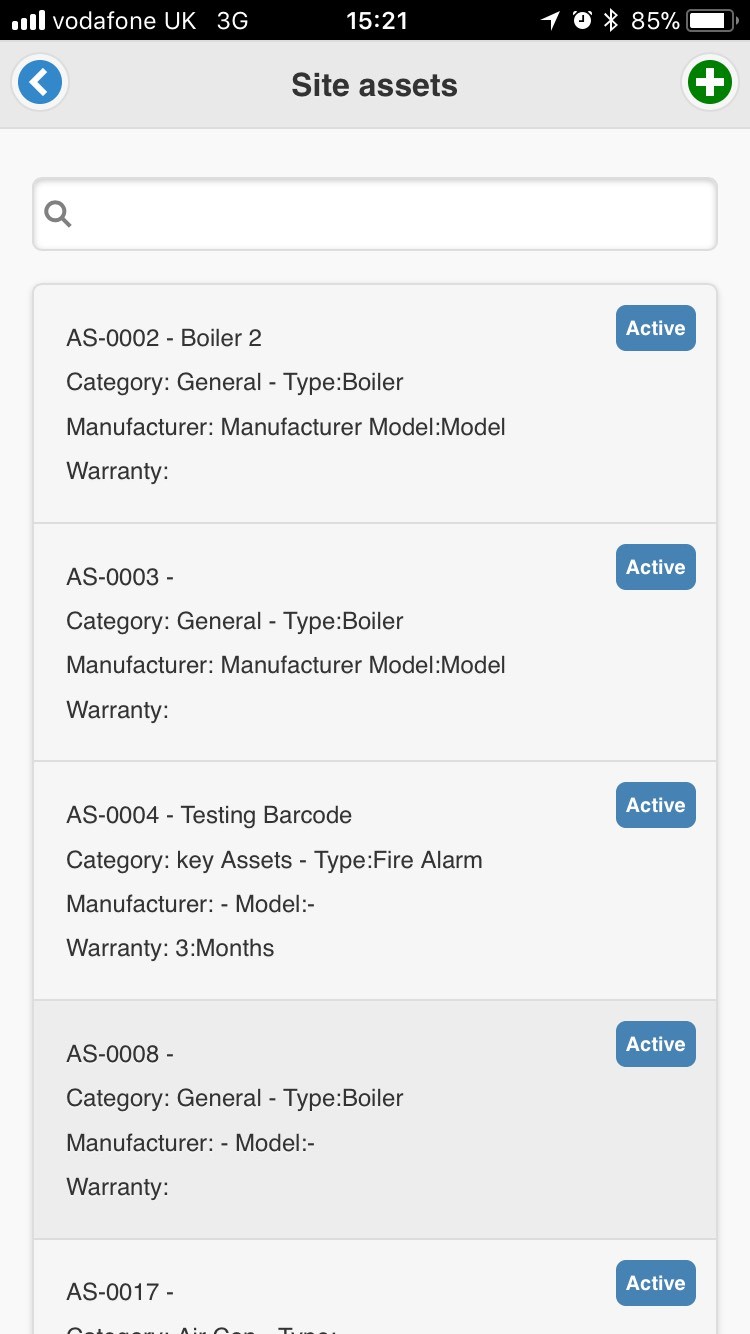Open the AS-0002 - Boiler 2 asset
The image size is (750, 1334).
375,404
